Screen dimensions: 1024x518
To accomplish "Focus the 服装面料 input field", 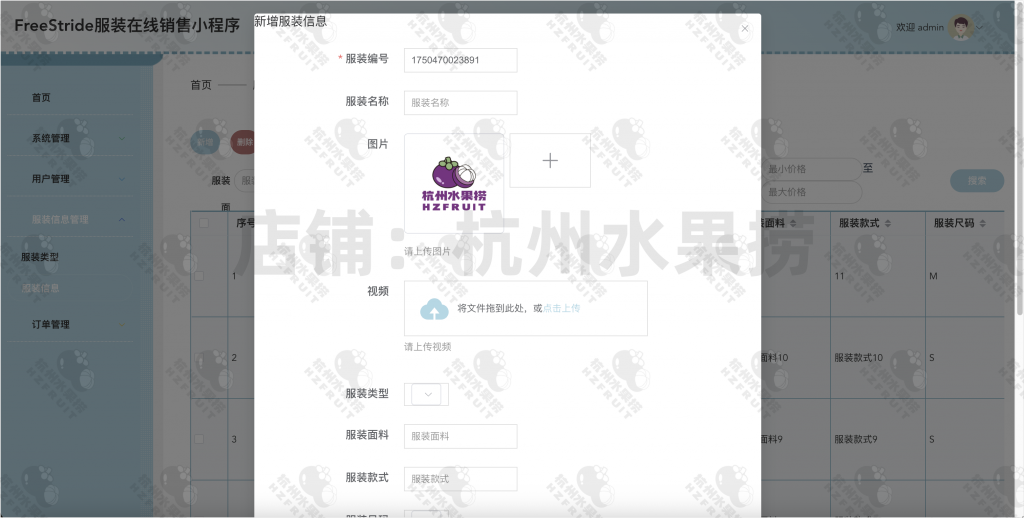I will coord(460,436).
